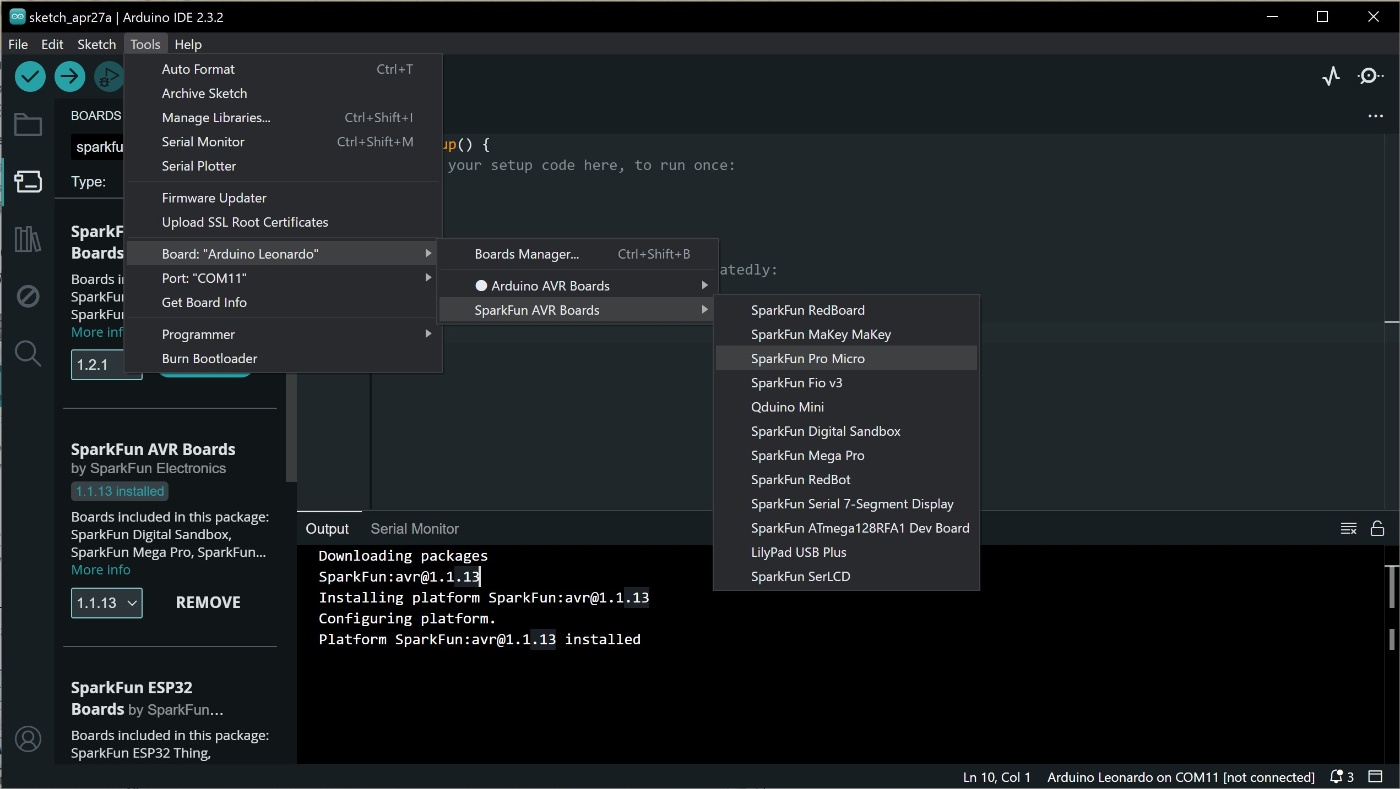This screenshot has width=1400, height=789.
Task: Switch to the Output tab
Action: click(327, 529)
